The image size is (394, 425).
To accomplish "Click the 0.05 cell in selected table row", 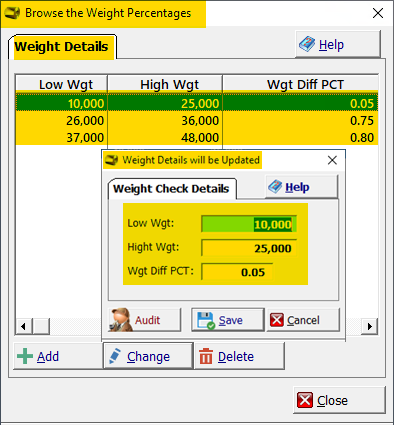I will click(x=300, y=103).
